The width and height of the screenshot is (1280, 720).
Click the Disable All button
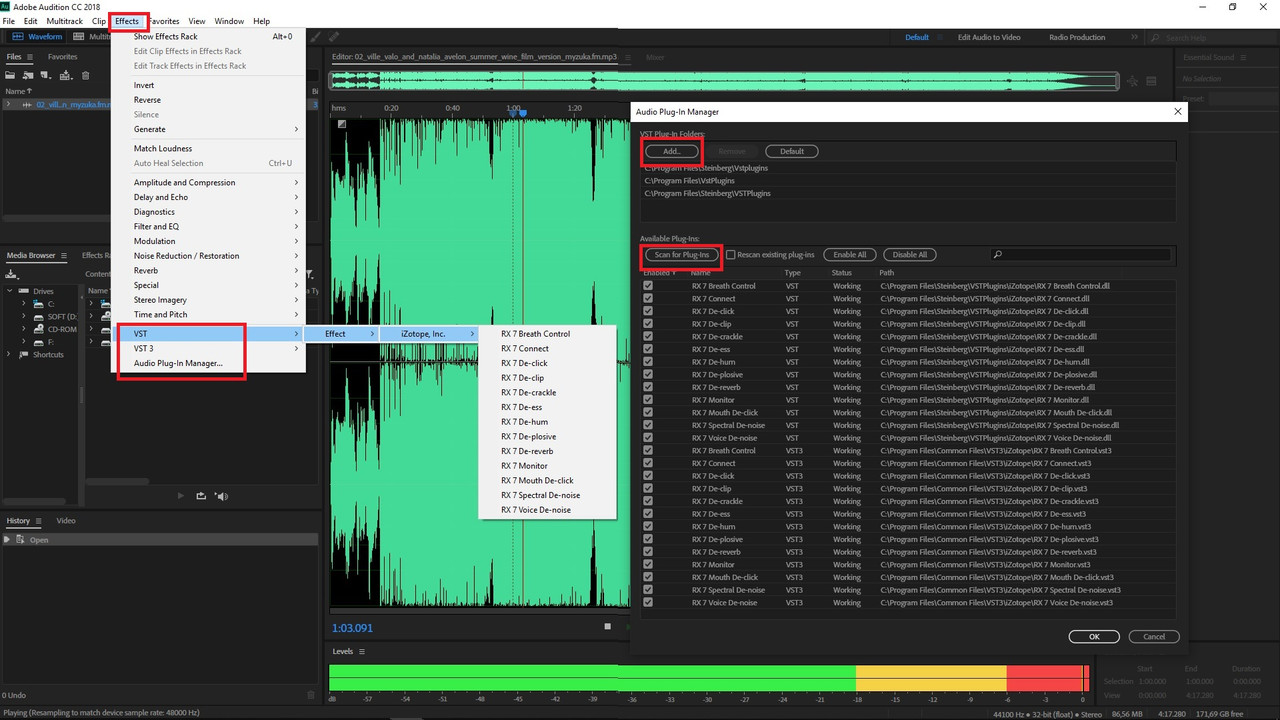(909, 255)
